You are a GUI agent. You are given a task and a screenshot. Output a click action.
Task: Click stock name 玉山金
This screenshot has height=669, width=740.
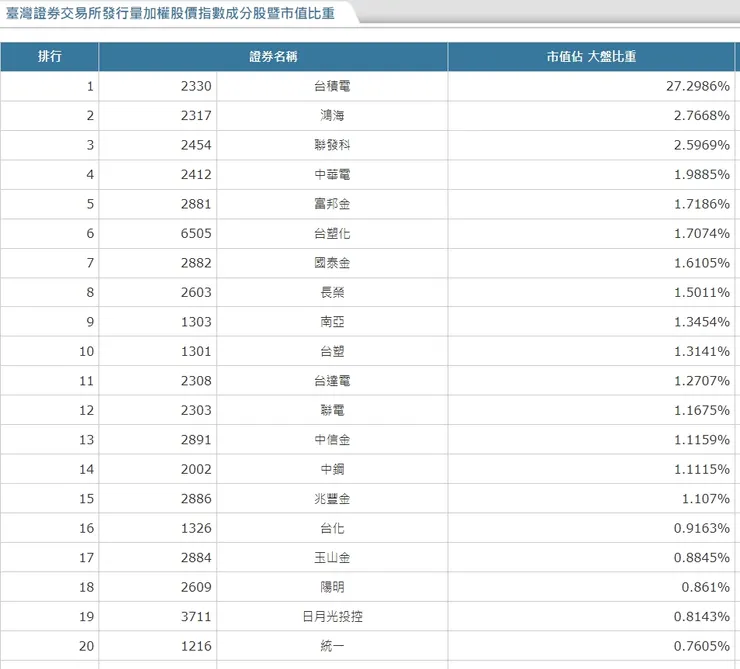tap(332, 558)
